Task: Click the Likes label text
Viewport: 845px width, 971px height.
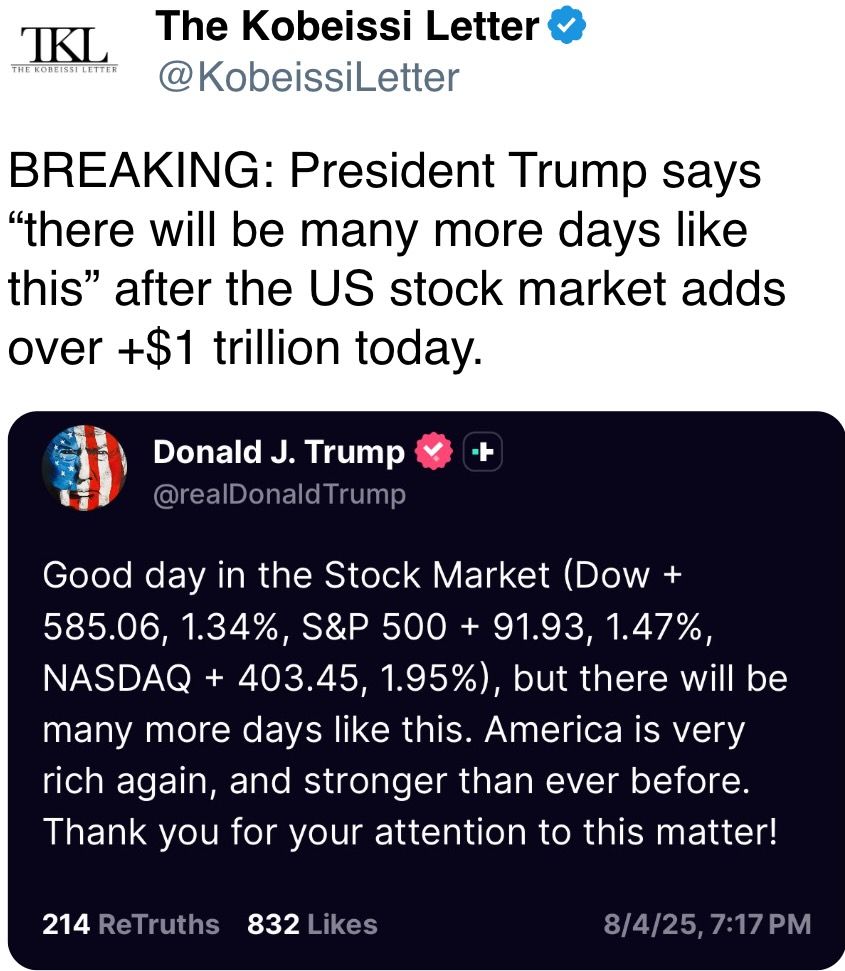Action: coord(340,925)
